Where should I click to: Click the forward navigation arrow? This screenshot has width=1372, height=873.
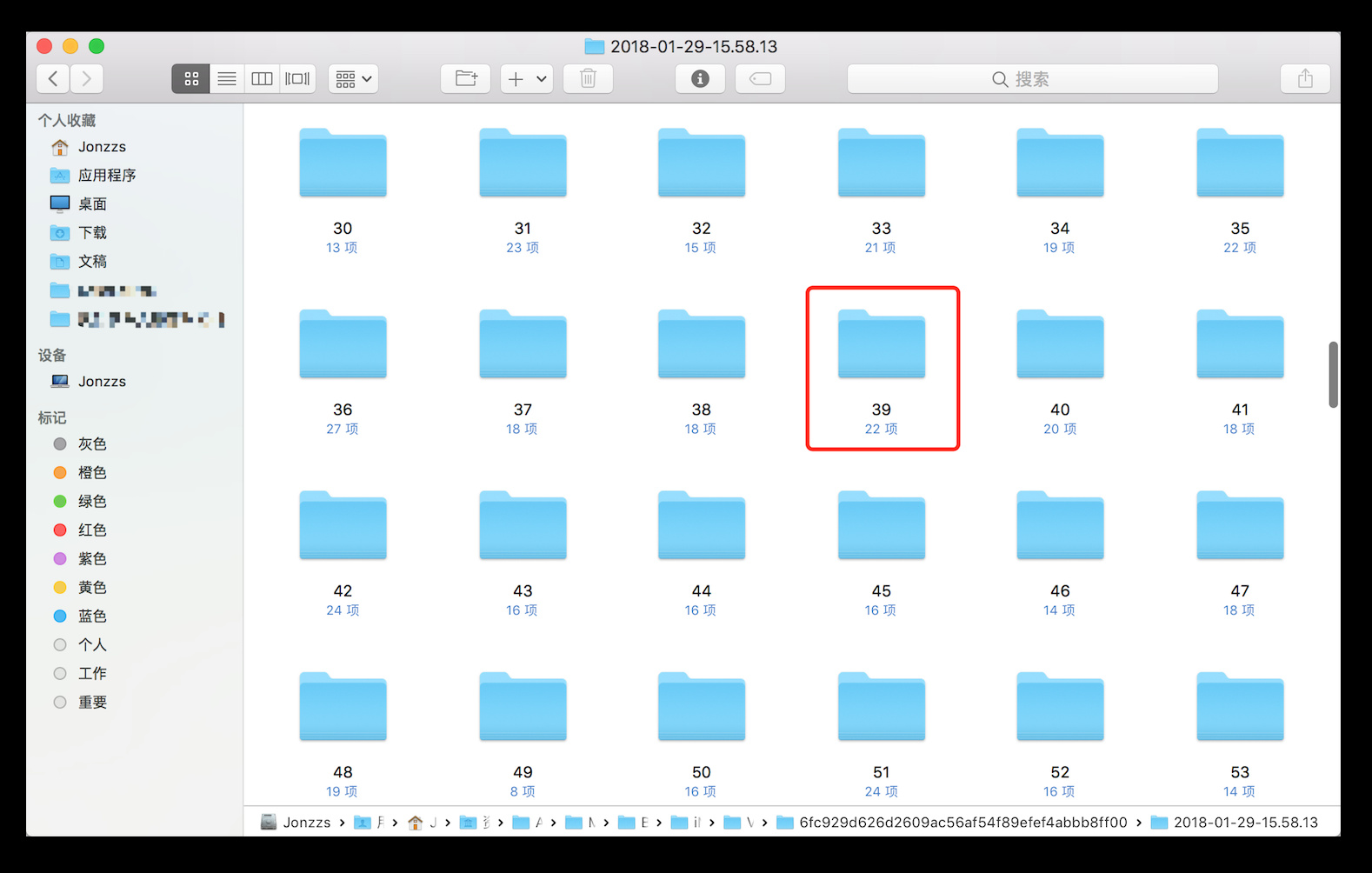pyautogui.click(x=87, y=79)
